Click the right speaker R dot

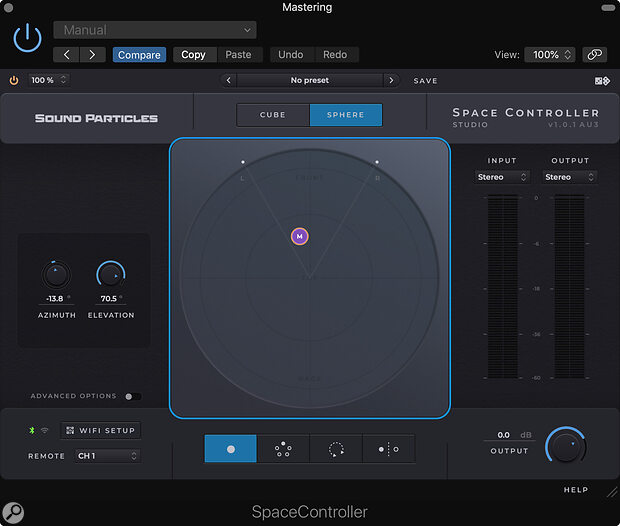[x=377, y=162]
